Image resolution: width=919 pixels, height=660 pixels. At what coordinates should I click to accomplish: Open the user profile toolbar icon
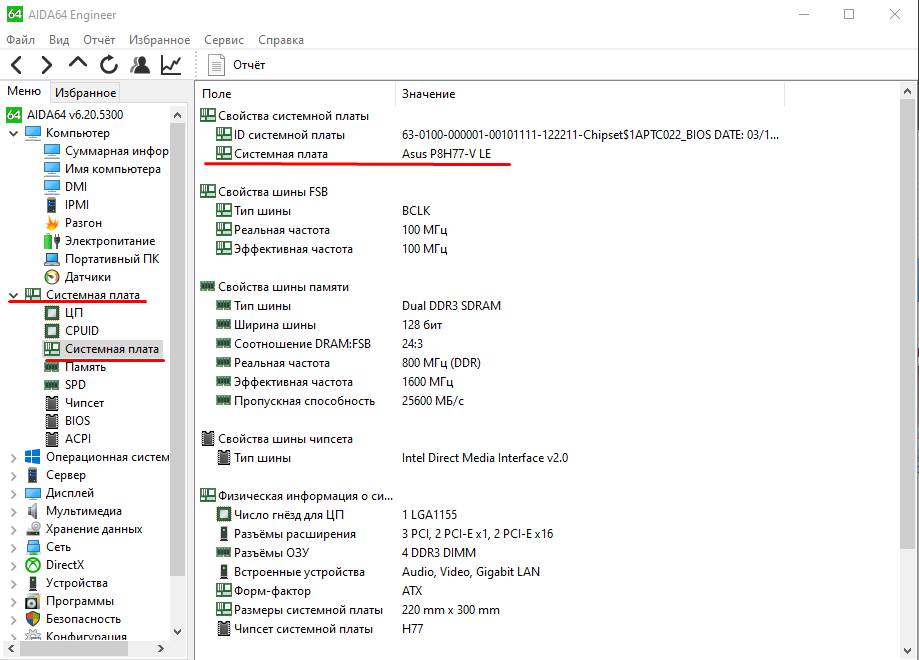tap(139, 64)
